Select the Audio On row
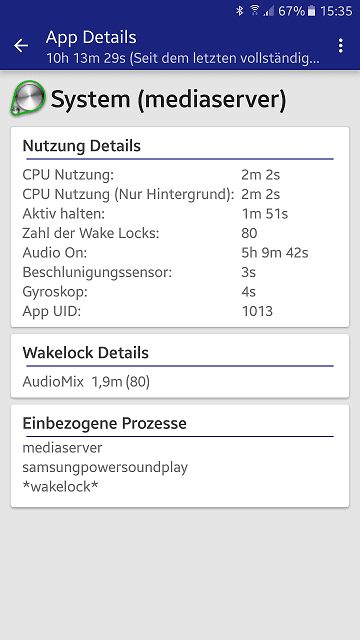 [x=180, y=253]
